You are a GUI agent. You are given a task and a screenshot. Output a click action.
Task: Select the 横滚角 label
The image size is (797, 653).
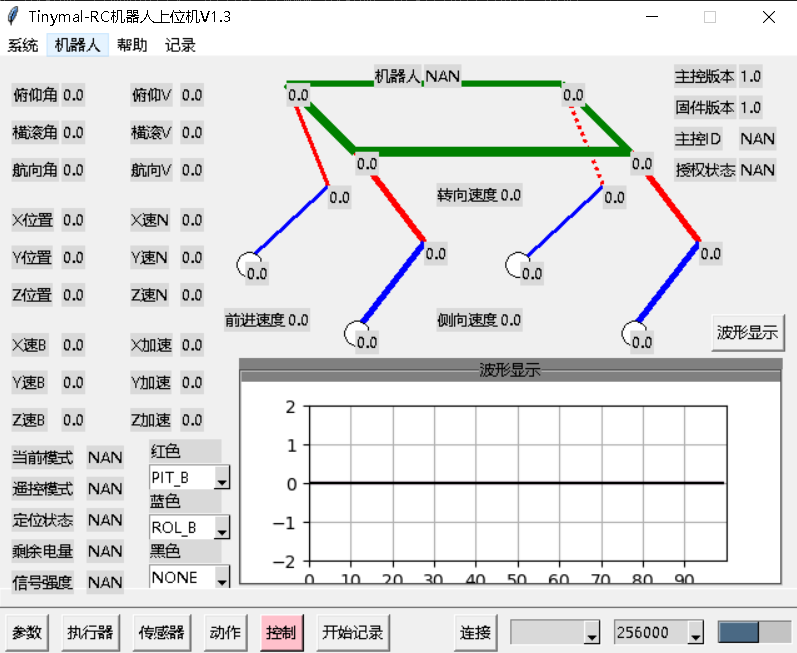point(35,133)
